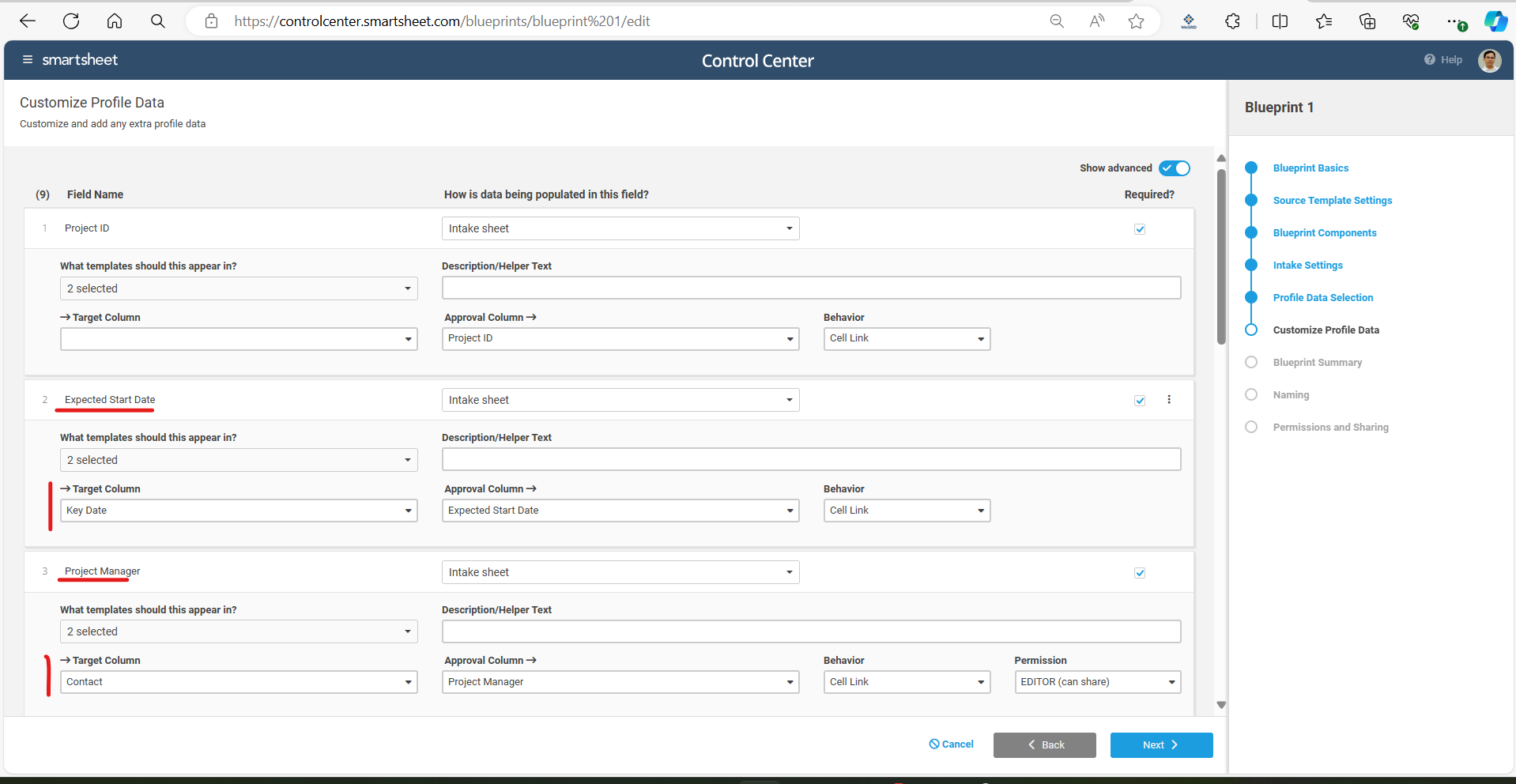View site info lock icon
The width and height of the screenshot is (1516, 784).
coord(211,21)
